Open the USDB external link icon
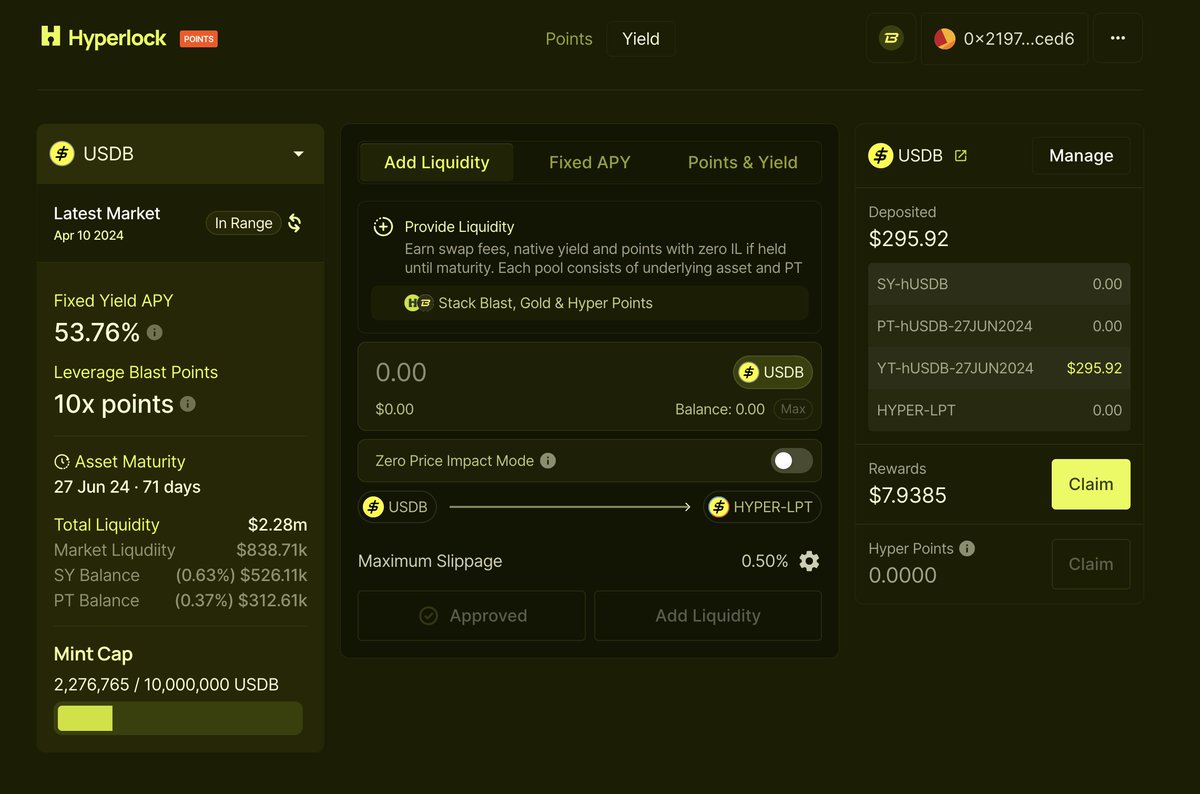The width and height of the screenshot is (1200, 794). pos(961,156)
